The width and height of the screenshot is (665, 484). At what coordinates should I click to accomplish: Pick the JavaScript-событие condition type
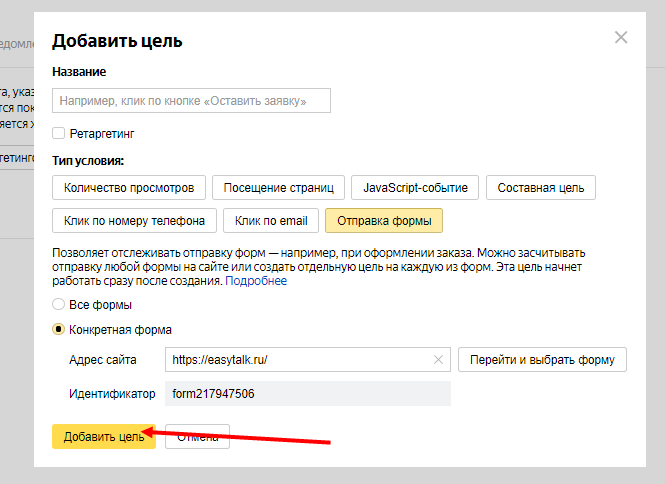pos(416,187)
